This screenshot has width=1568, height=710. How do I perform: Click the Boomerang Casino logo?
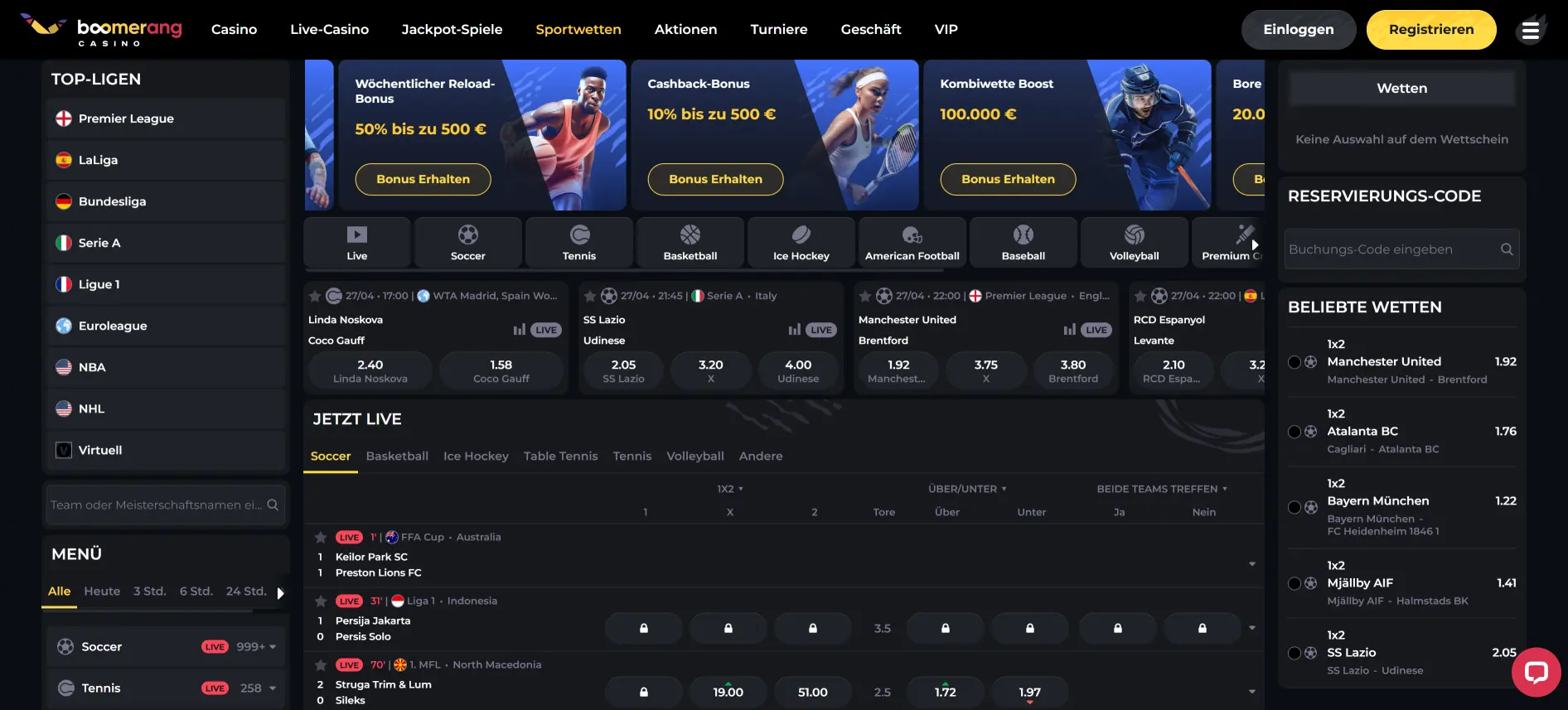coord(101,30)
